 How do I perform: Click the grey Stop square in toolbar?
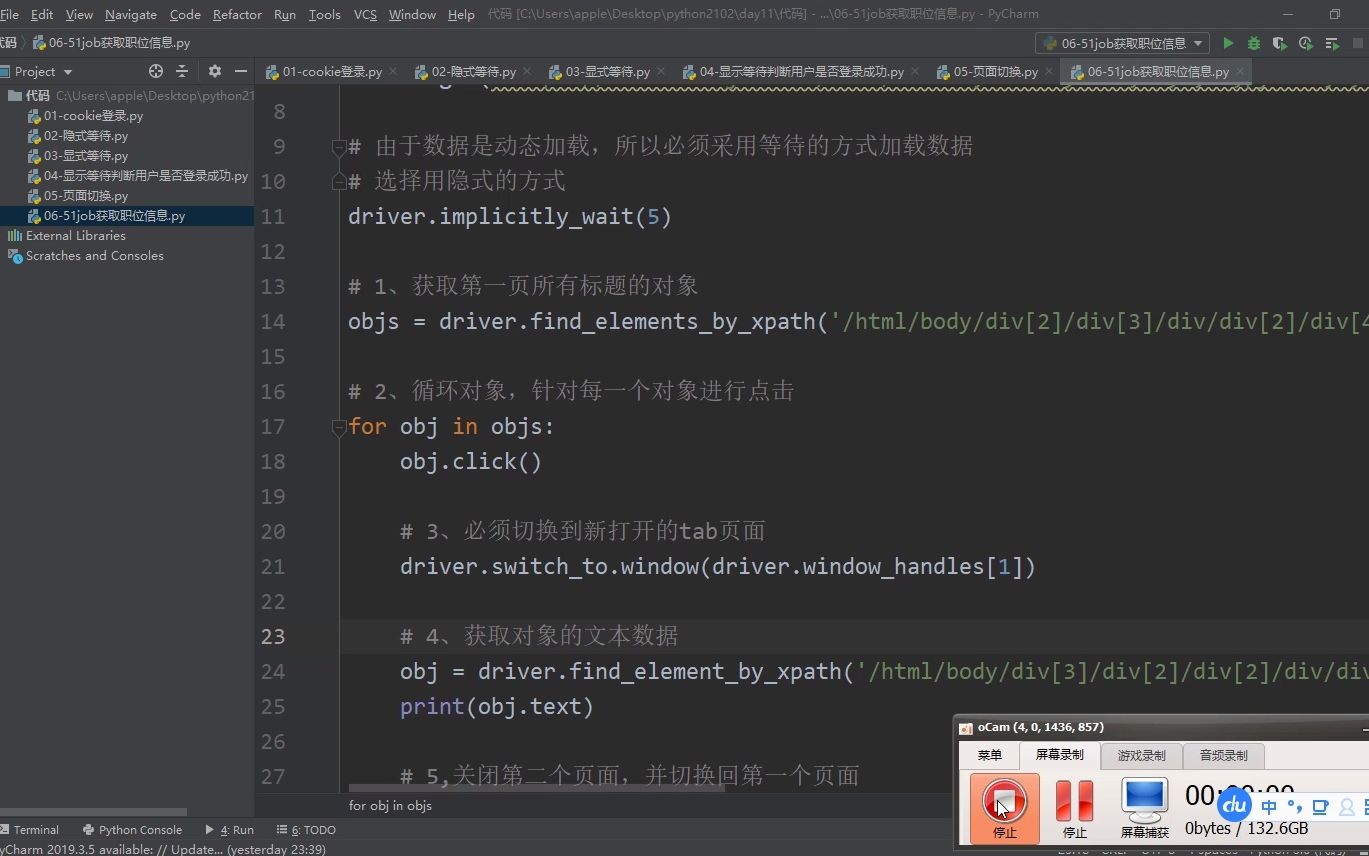click(1358, 43)
